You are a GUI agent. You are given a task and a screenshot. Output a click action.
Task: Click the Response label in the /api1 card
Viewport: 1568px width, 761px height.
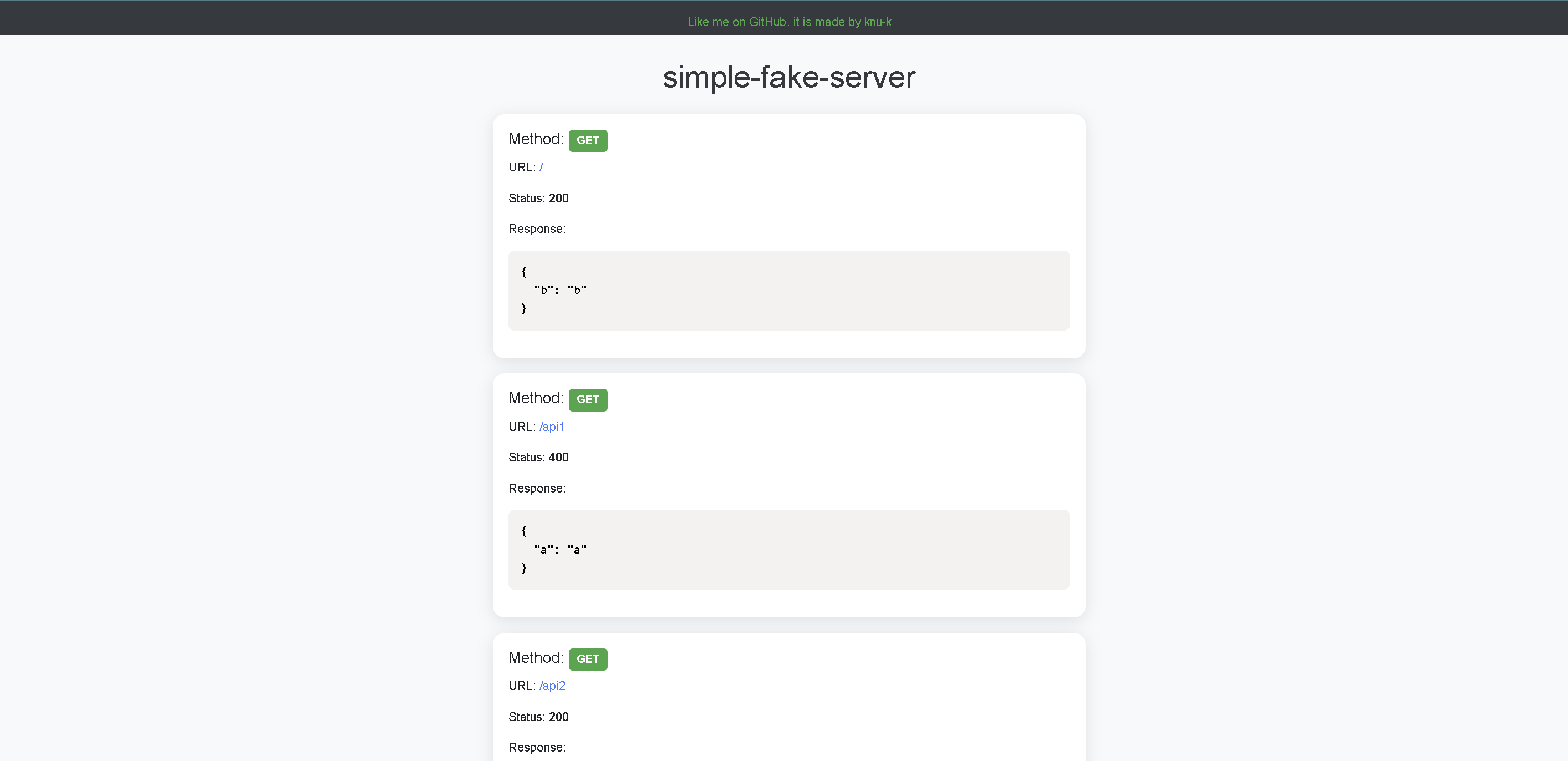tap(536, 488)
